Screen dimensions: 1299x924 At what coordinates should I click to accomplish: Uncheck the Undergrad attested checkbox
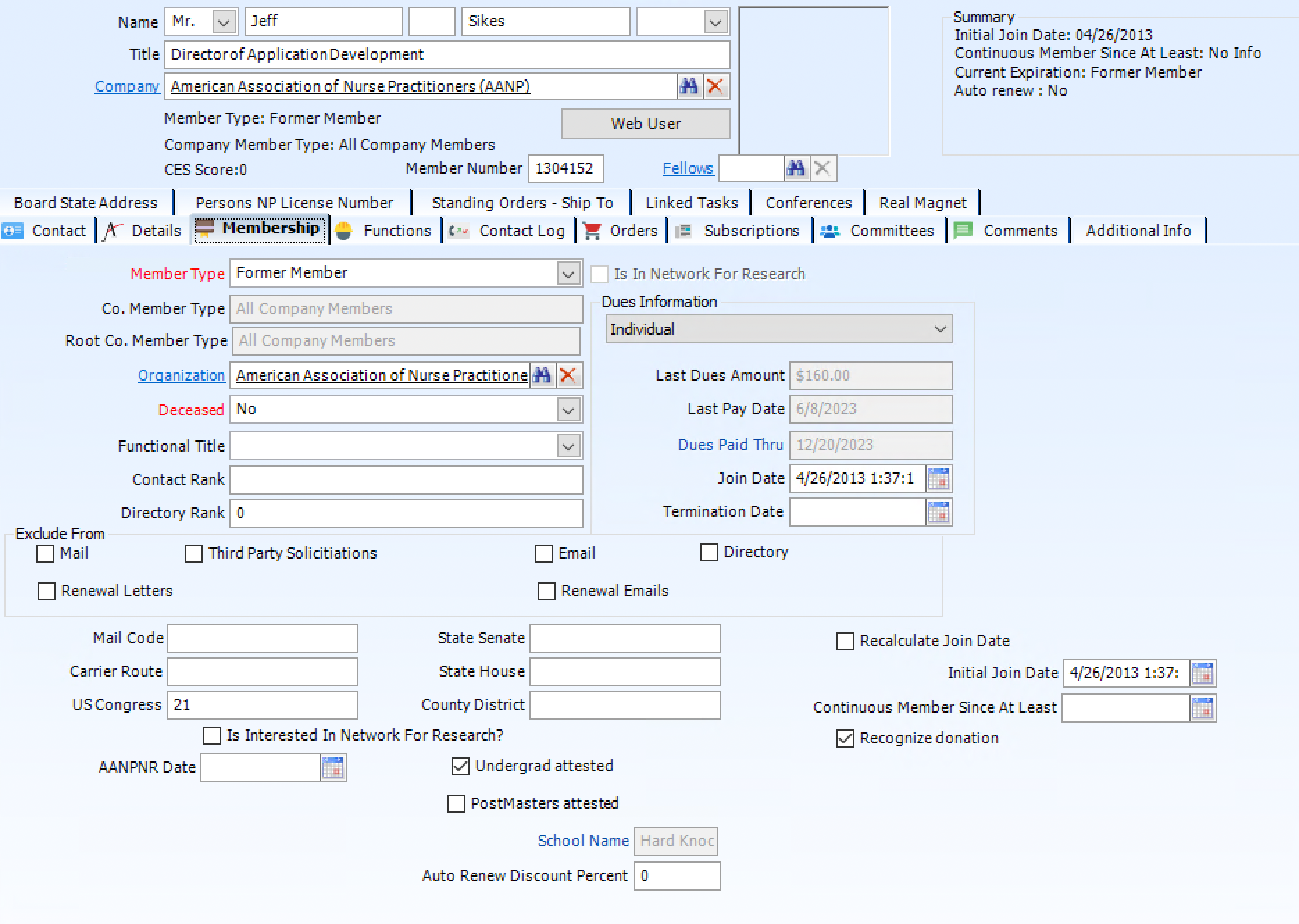coord(458,766)
